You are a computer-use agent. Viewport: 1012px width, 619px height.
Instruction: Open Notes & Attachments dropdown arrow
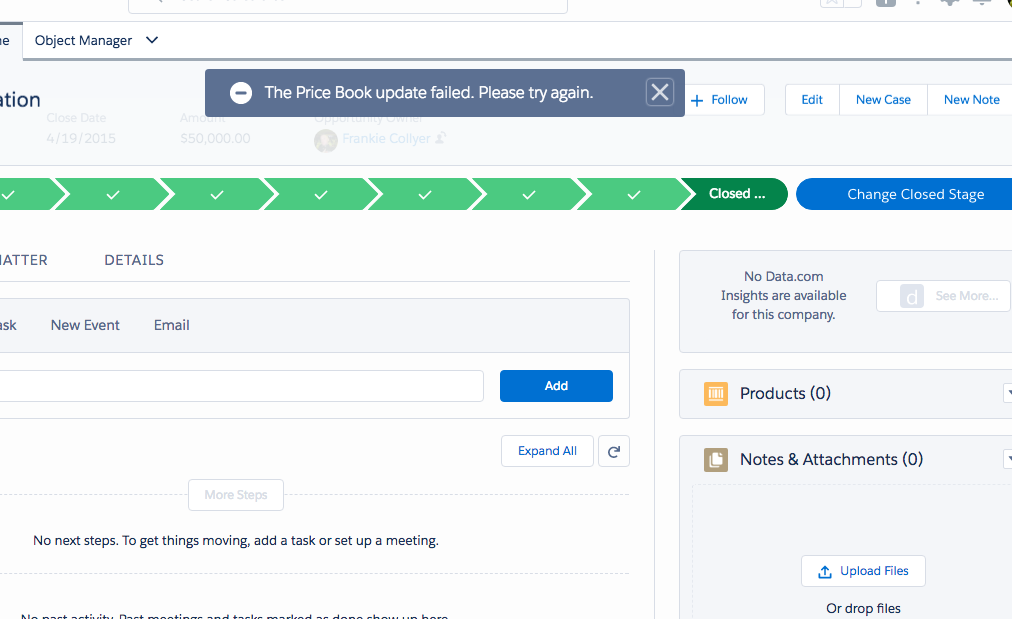coord(1007,459)
